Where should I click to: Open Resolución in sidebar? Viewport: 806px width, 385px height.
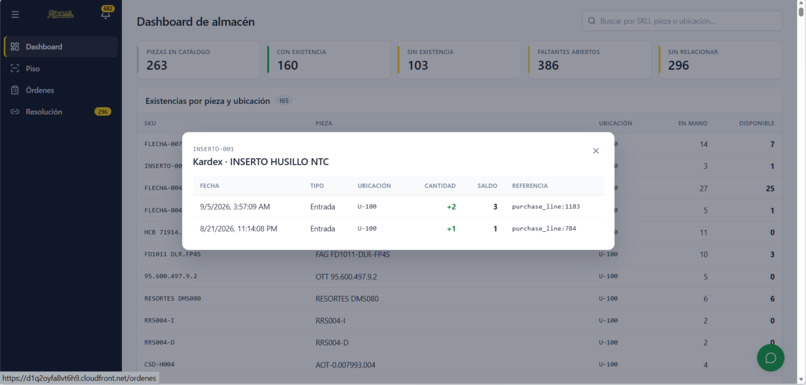click(61, 112)
